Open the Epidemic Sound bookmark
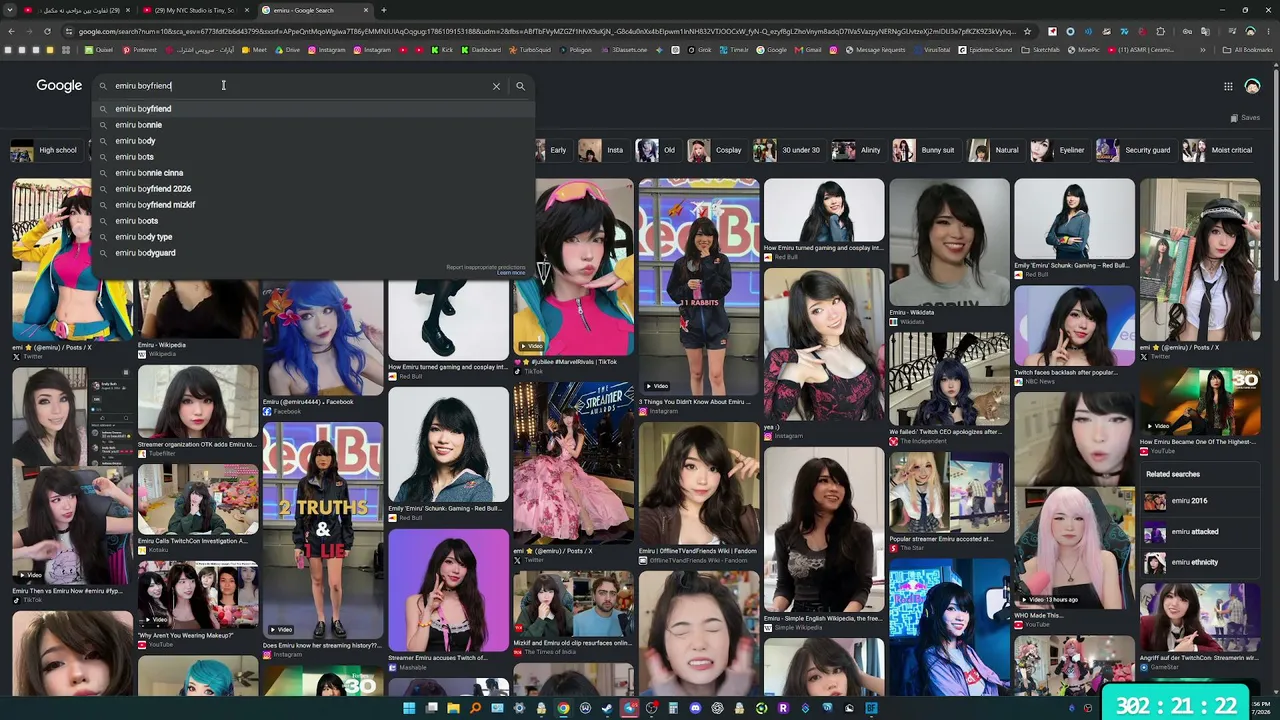The image size is (1280, 720). pos(985,50)
